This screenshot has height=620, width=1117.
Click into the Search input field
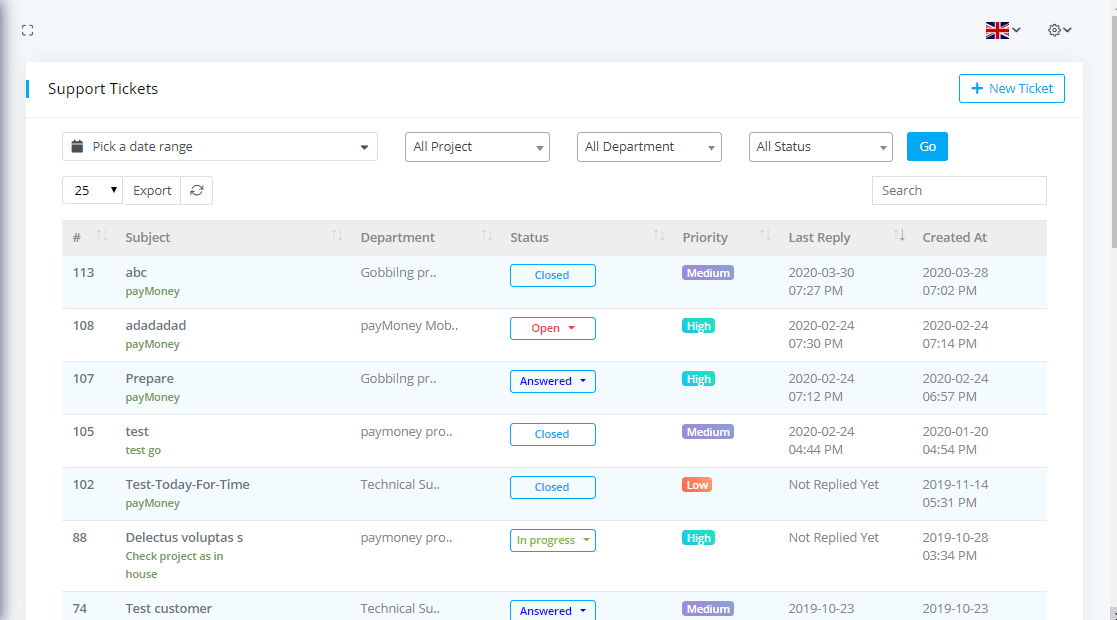click(958, 191)
